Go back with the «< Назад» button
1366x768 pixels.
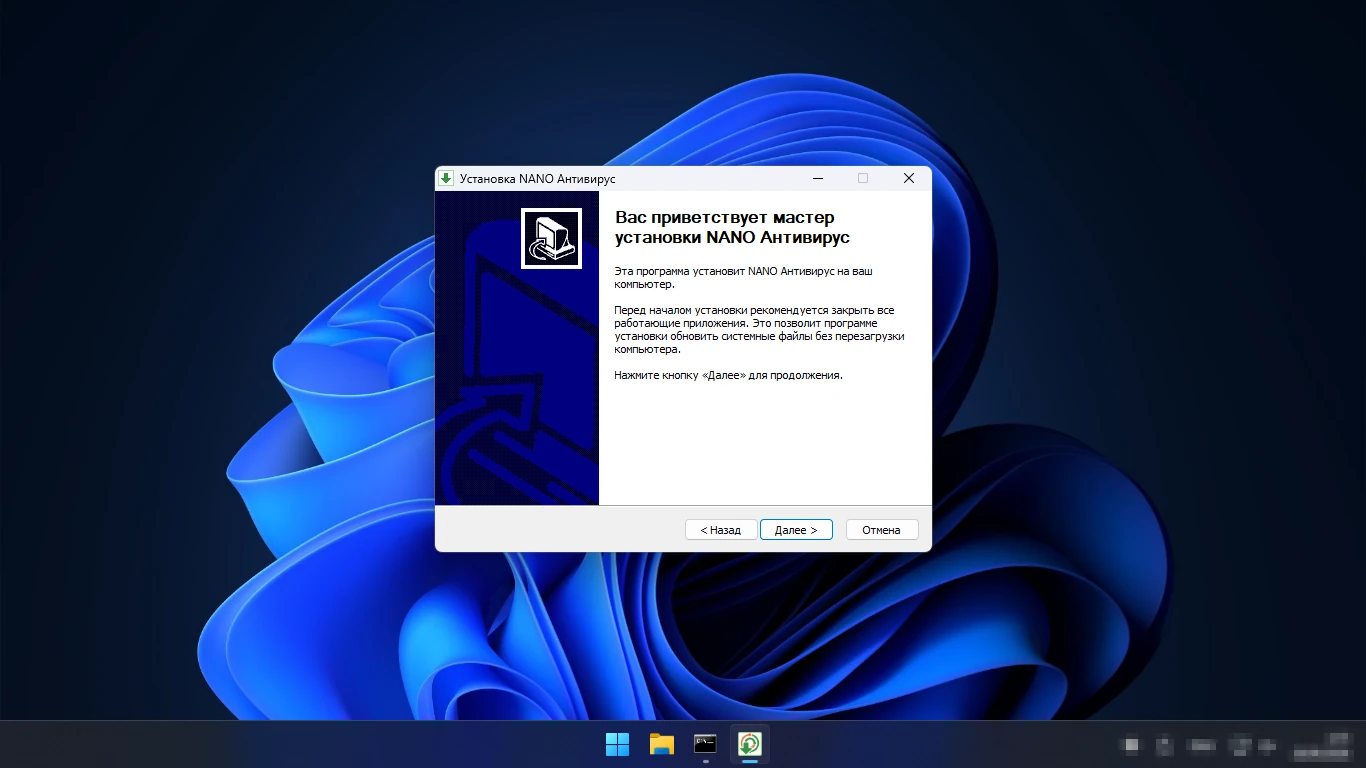pos(721,530)
